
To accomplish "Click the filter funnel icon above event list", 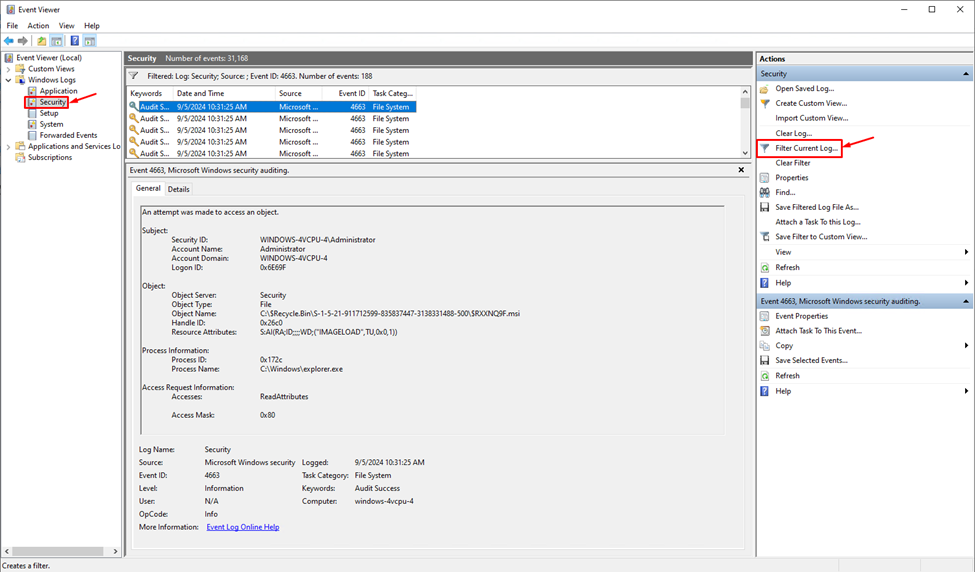I will (x=133, y=76).
